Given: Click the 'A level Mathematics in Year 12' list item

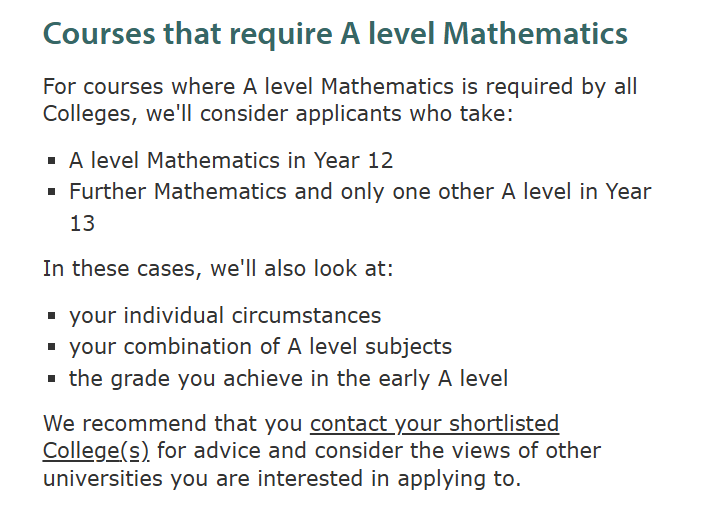Looking at the screenshot, I should (x=231, y=161).
